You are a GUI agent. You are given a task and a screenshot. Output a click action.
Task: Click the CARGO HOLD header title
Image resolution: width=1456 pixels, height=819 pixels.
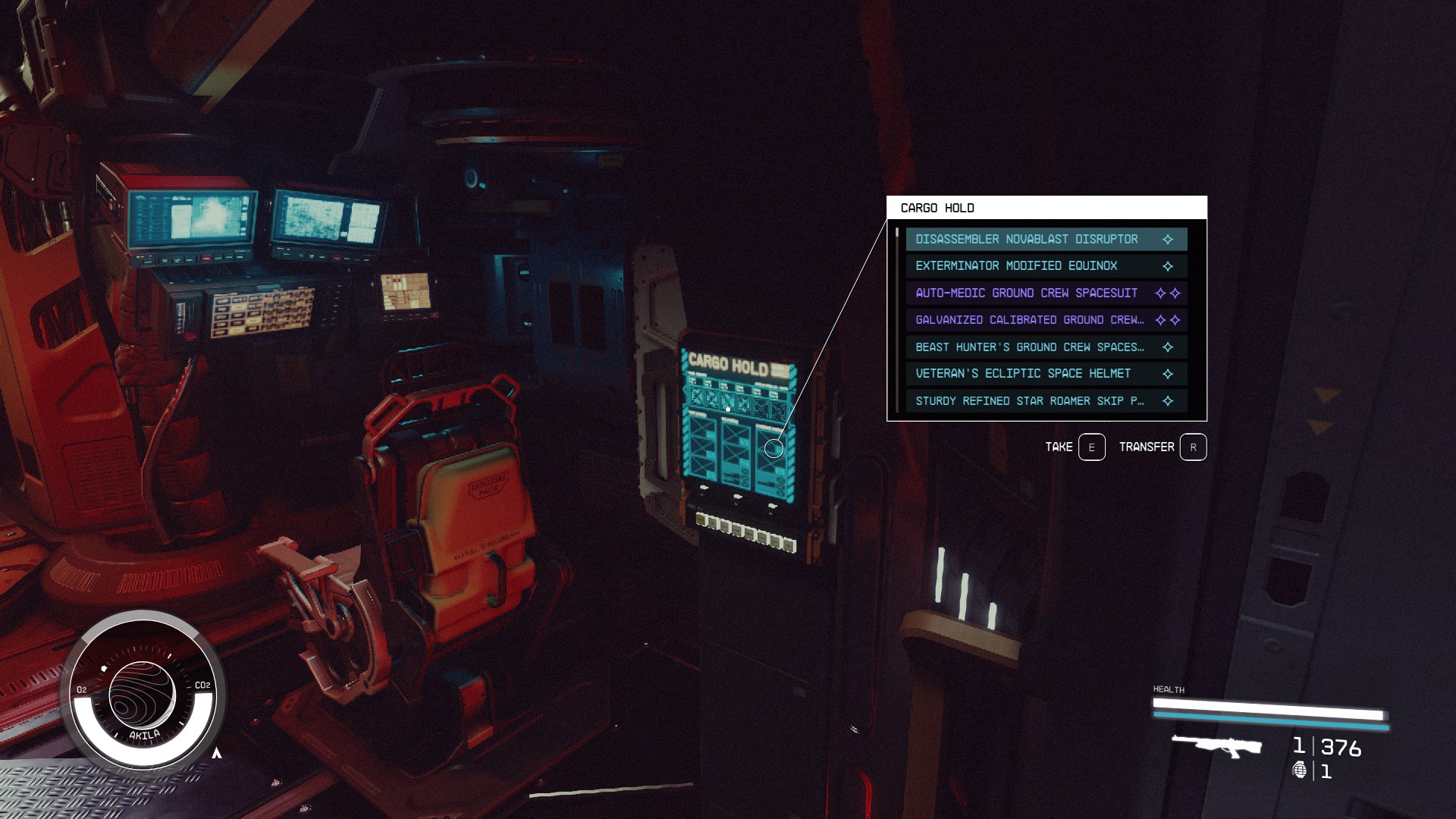tap(938, 207)
